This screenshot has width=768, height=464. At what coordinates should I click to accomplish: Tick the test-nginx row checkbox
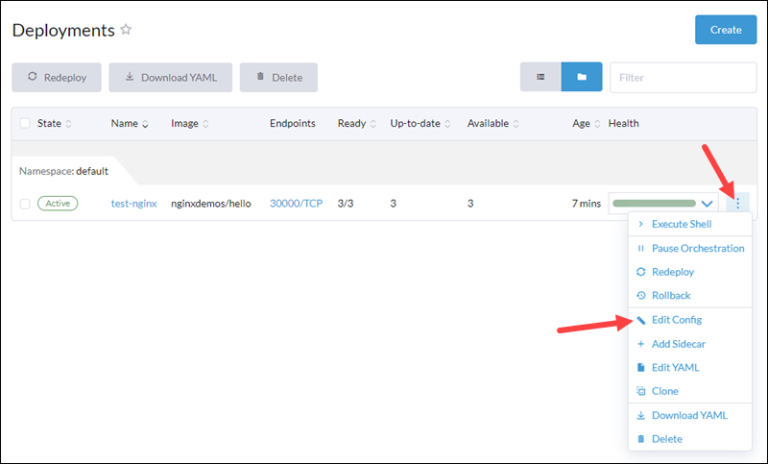point(25,203)
